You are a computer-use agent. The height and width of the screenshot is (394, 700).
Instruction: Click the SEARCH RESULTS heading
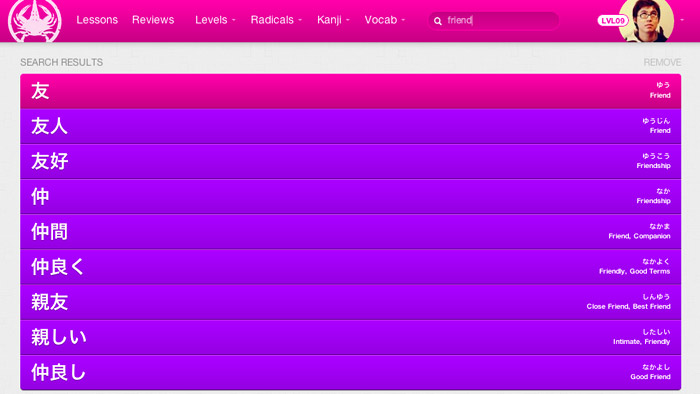point(62,62)
